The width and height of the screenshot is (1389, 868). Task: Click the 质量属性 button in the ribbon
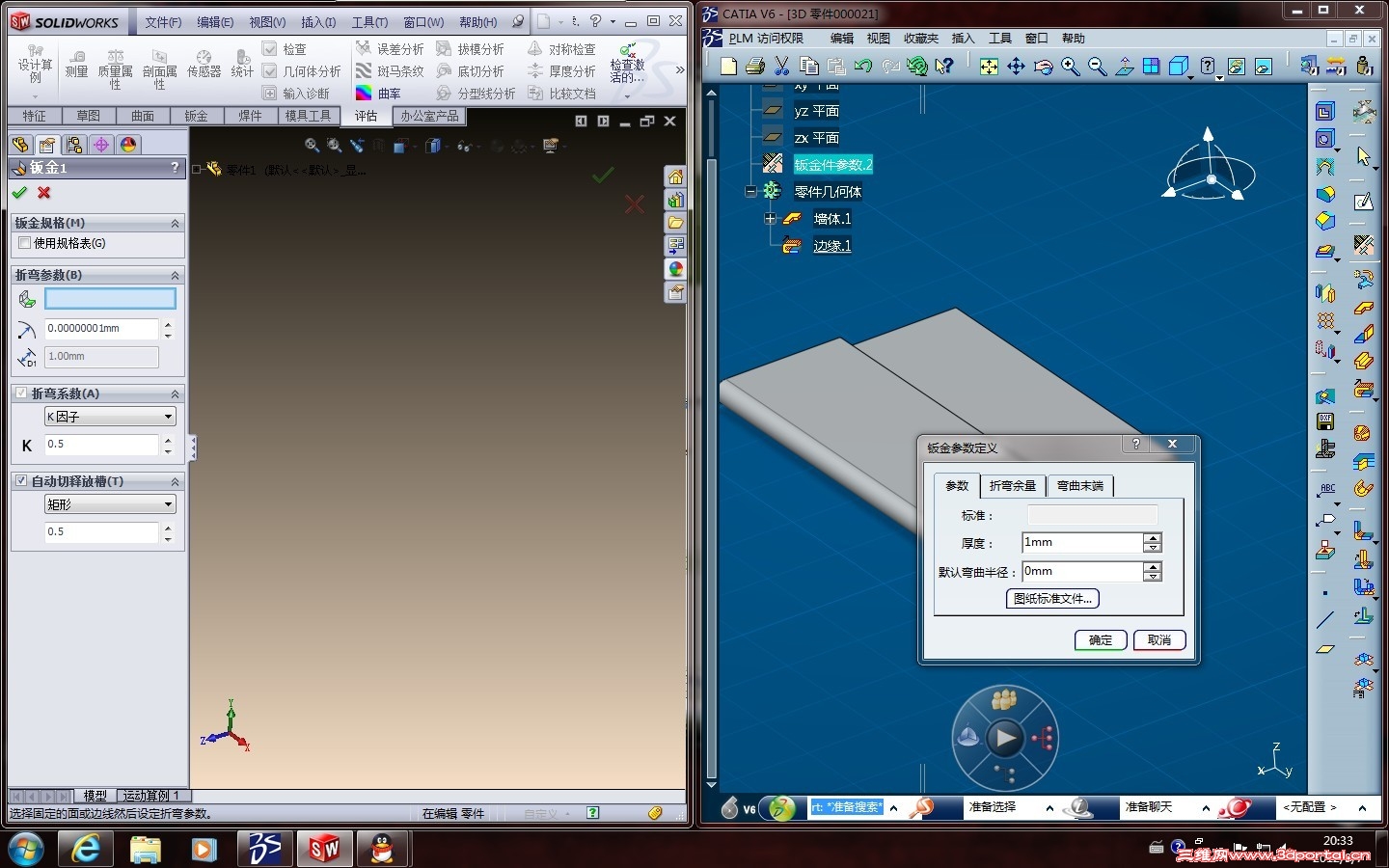[115, 68]
